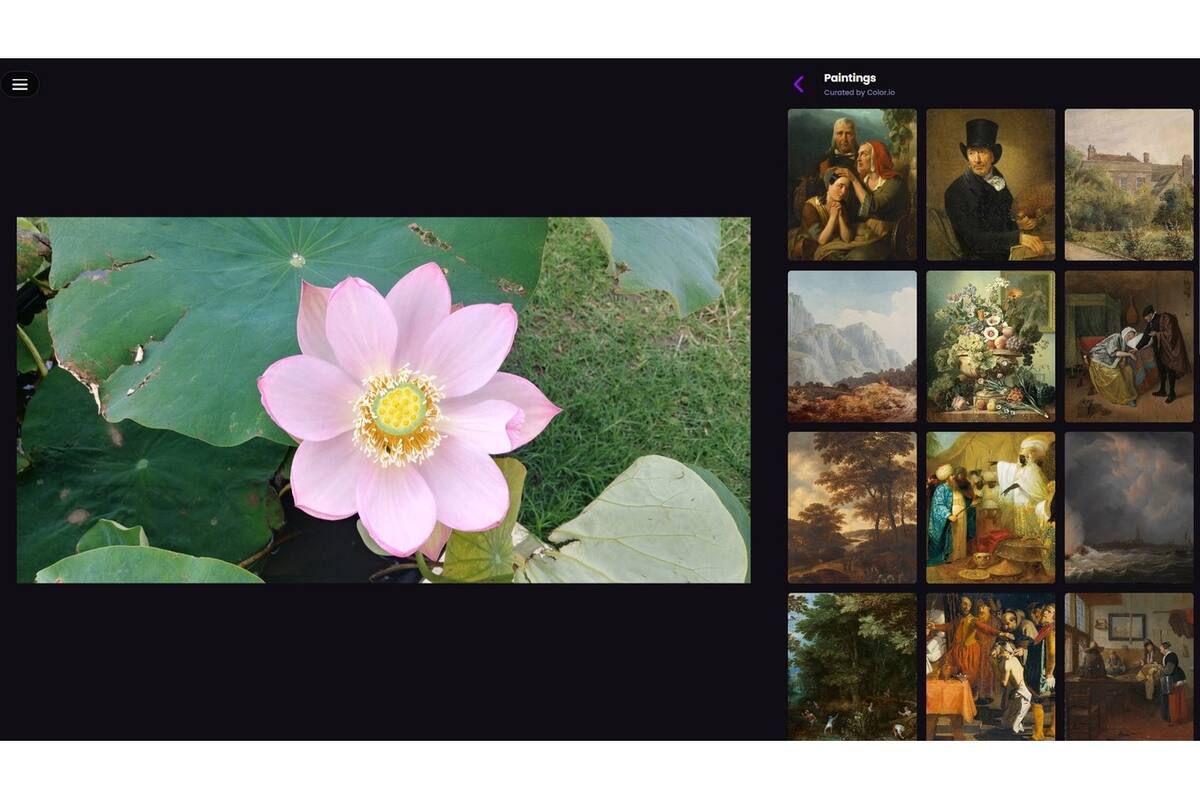Select the flower still life painting
Image resolution: width=1200 pixels, height=800 pixels.
pyautogui.click(x=990, y=346)
